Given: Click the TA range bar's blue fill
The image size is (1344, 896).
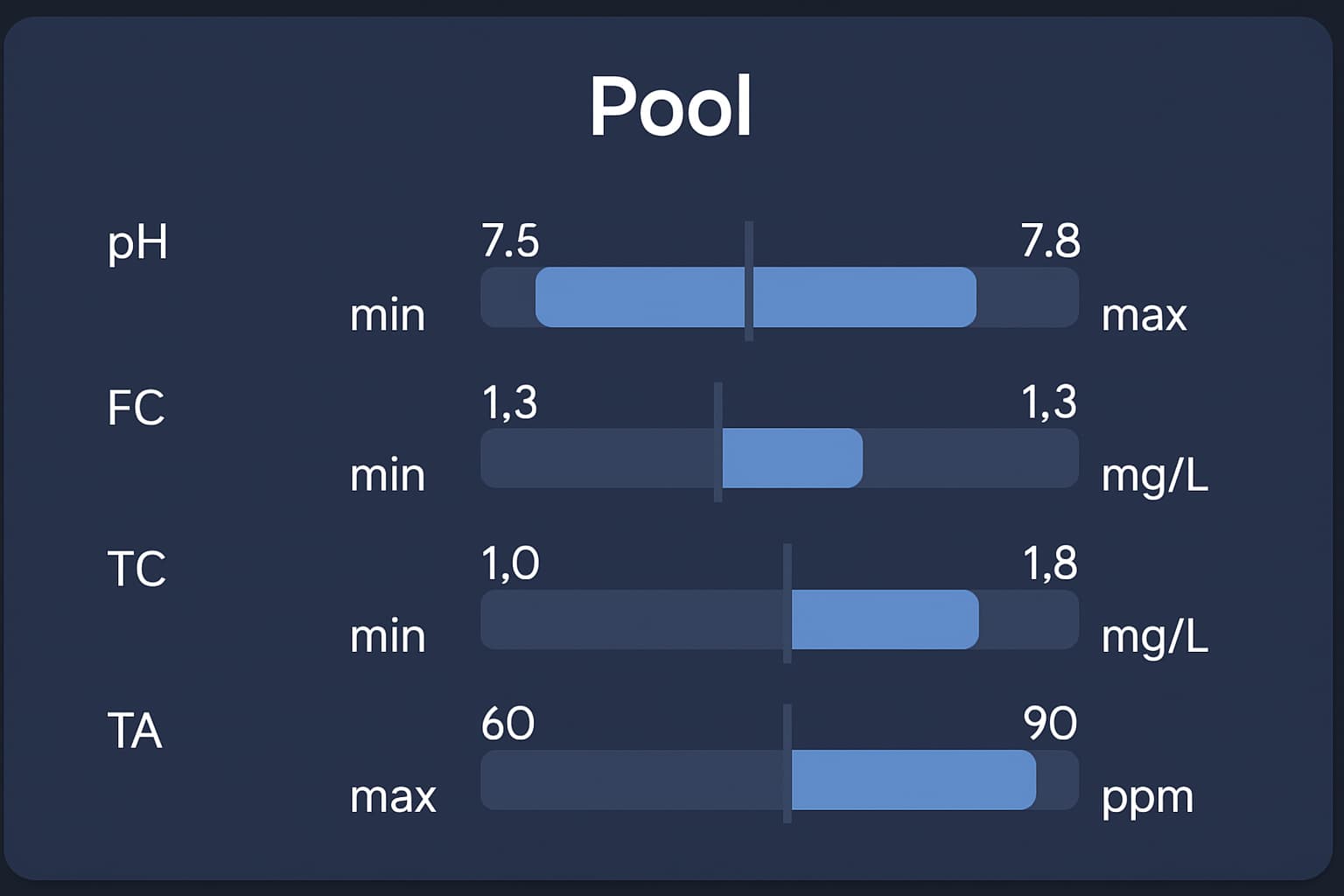Looking at the screenshot, I should click(913, 780).
